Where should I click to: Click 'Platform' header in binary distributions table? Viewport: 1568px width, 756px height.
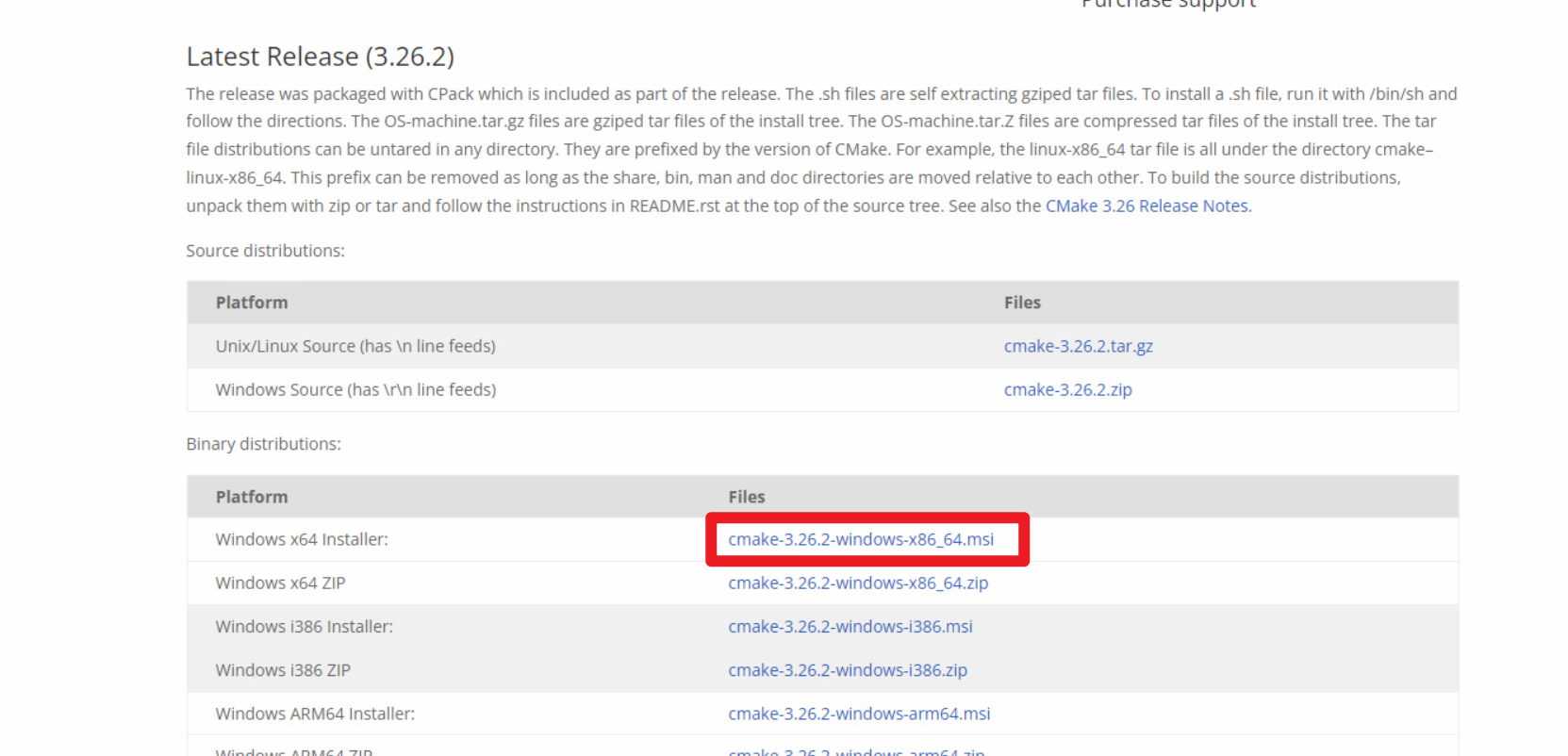(x=252, y=497)
